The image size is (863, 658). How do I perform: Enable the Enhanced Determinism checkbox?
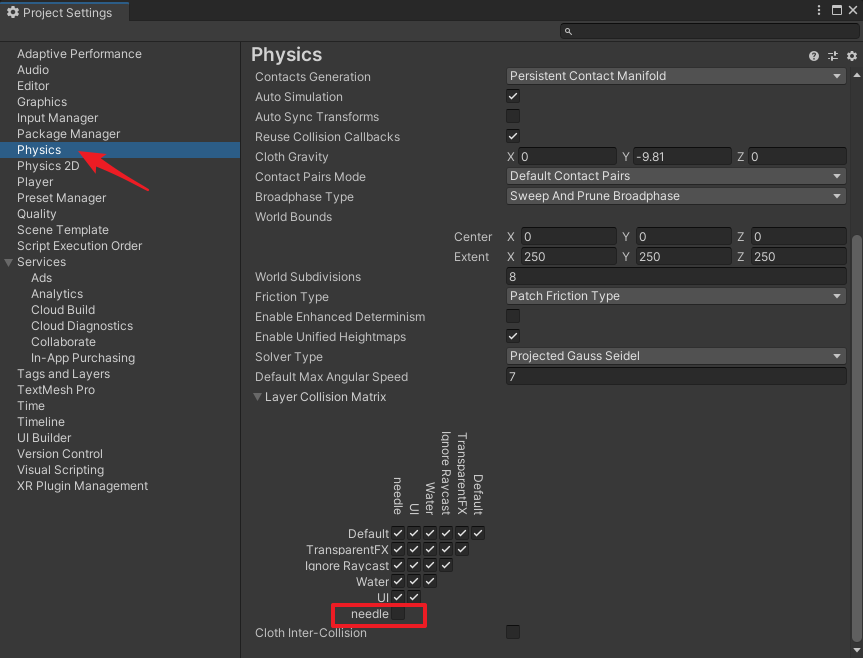(513, 316)
